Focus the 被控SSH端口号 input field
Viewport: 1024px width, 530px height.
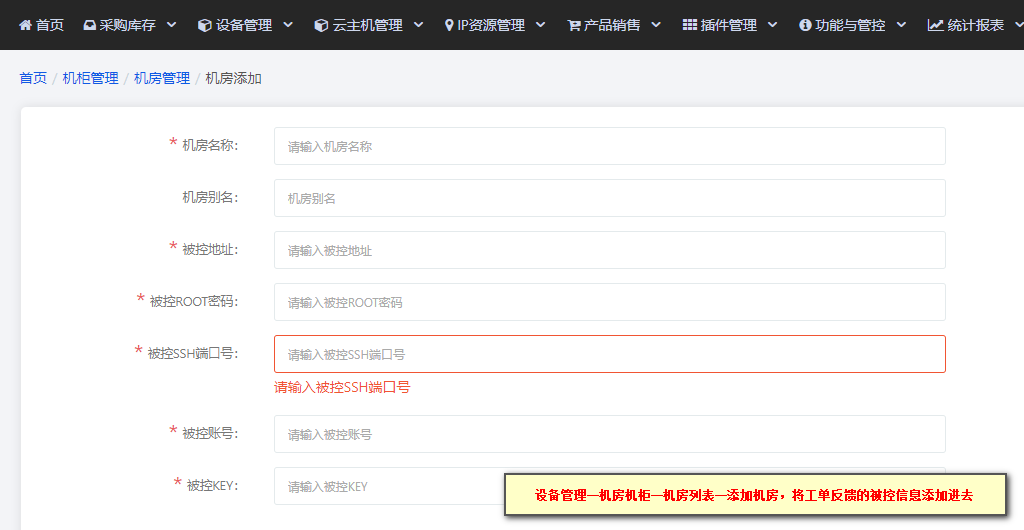point(609,354)
